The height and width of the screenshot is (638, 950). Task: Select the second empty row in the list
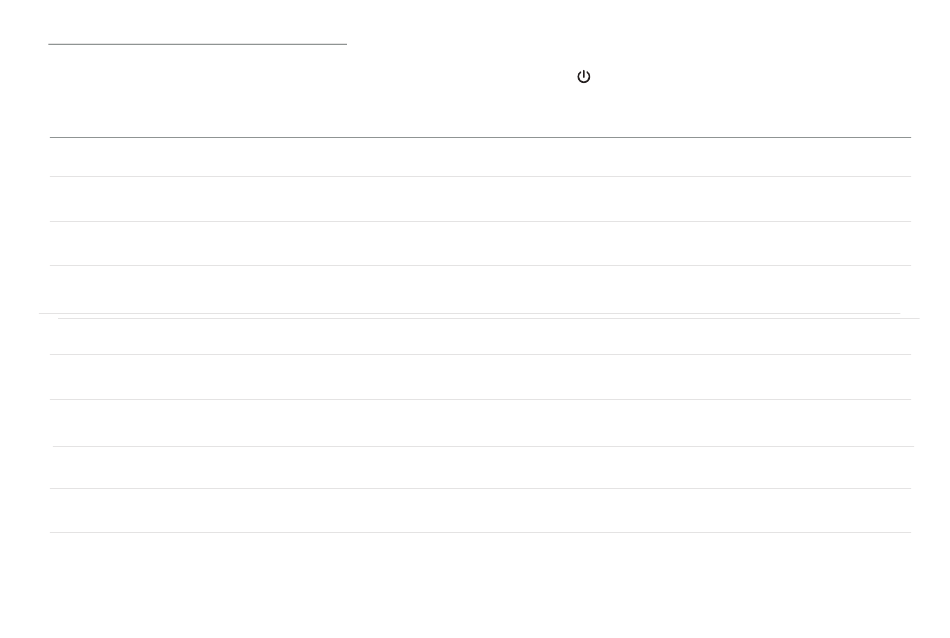(480, 199)
